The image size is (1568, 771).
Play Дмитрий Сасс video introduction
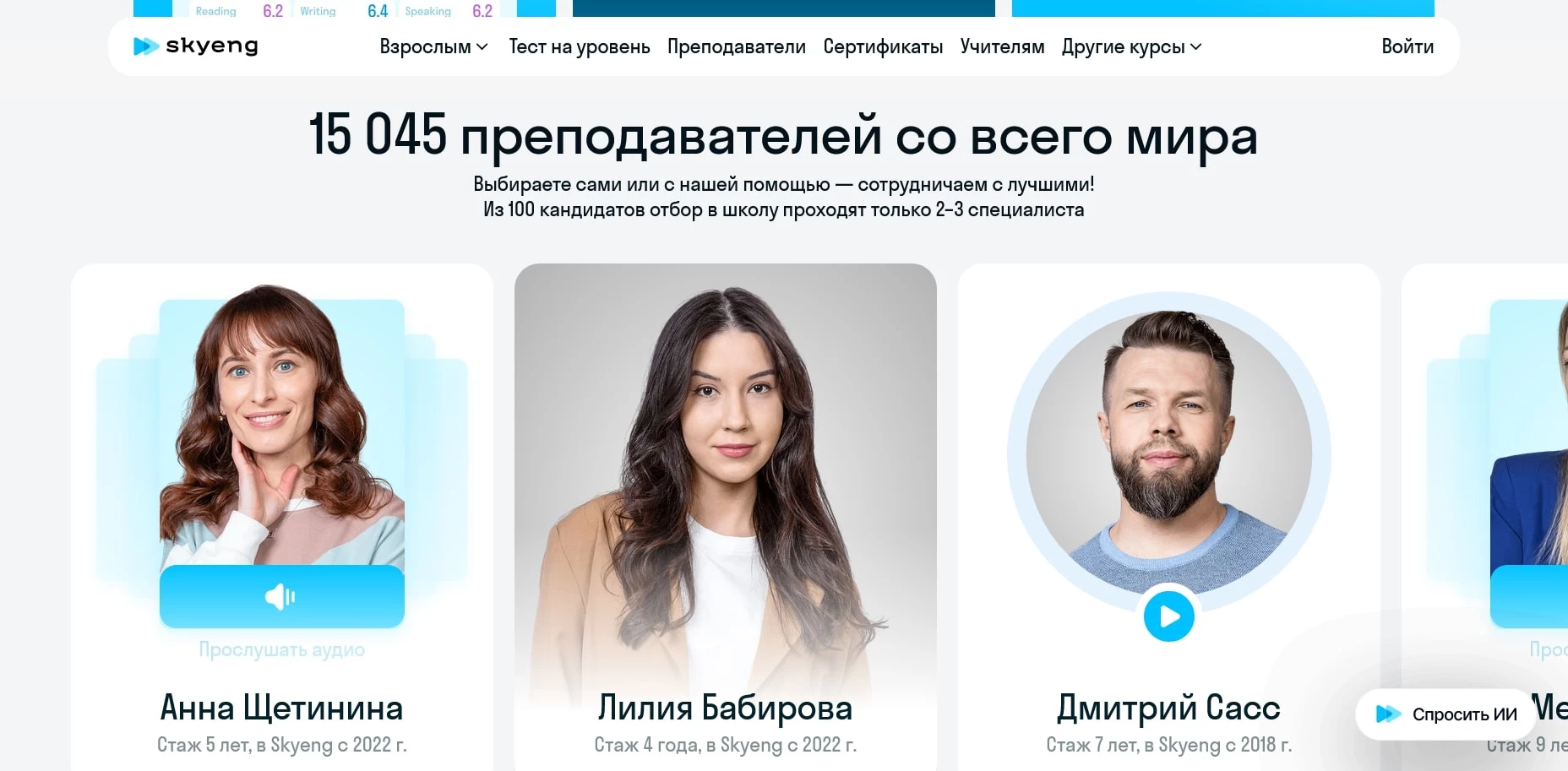[x=1169, y=617]
